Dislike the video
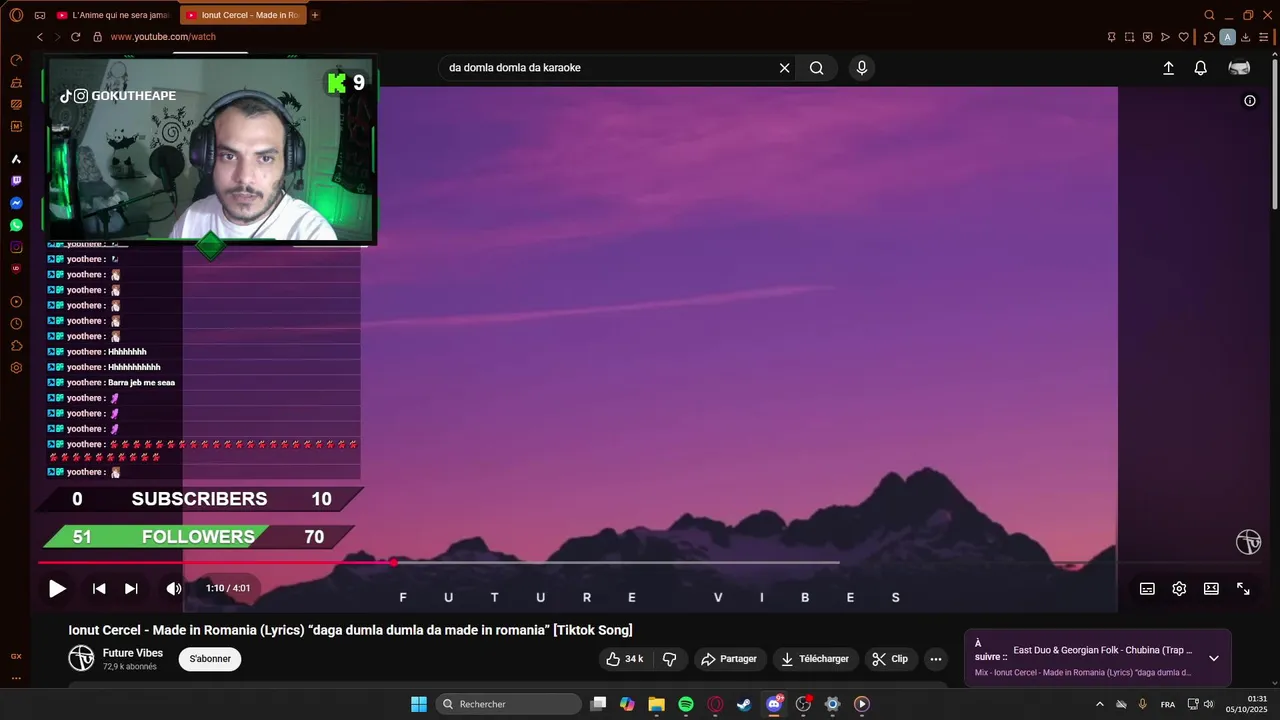Viewport: 1280px width, 720px height. (670, 659)
